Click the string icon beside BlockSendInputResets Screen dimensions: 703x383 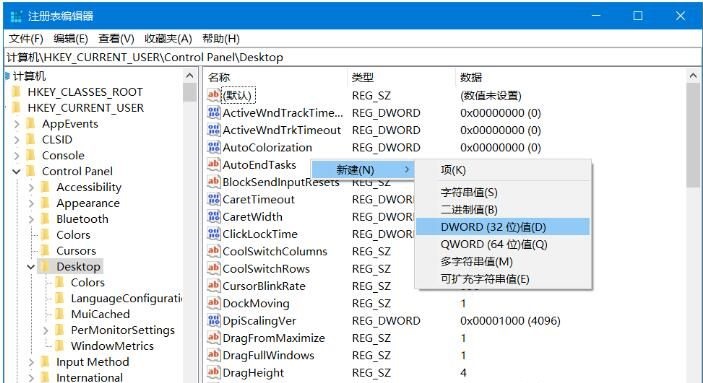(x=213, y=182)
